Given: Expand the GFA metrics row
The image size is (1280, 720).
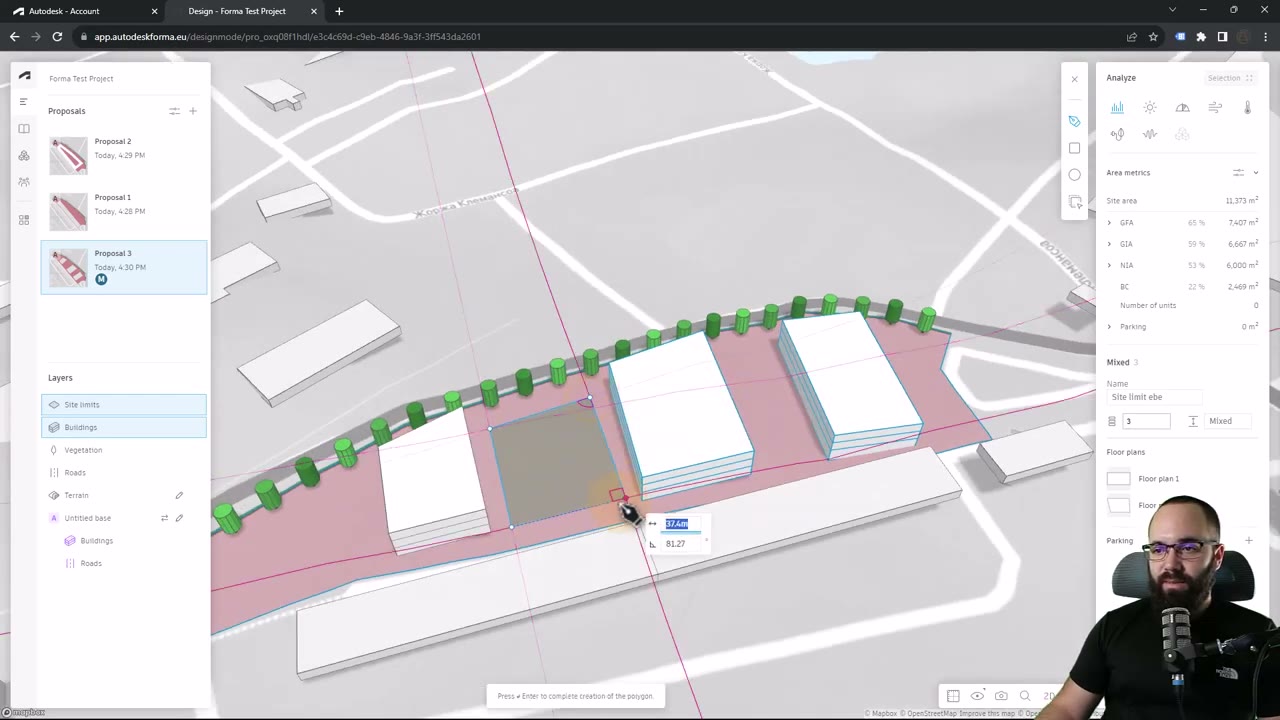Looking at the screenshot, I should click(1109, 223).
